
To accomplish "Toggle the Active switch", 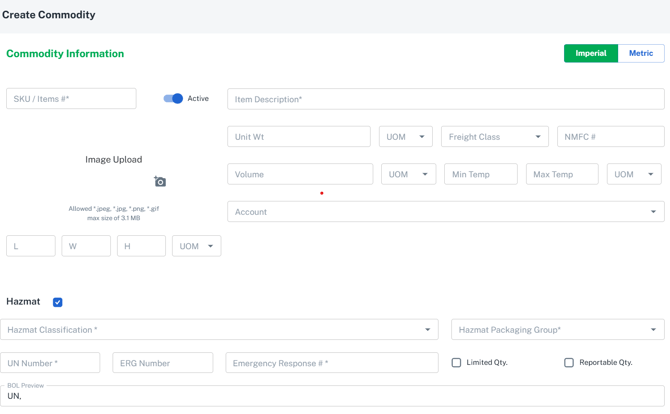I will [173, 99].
